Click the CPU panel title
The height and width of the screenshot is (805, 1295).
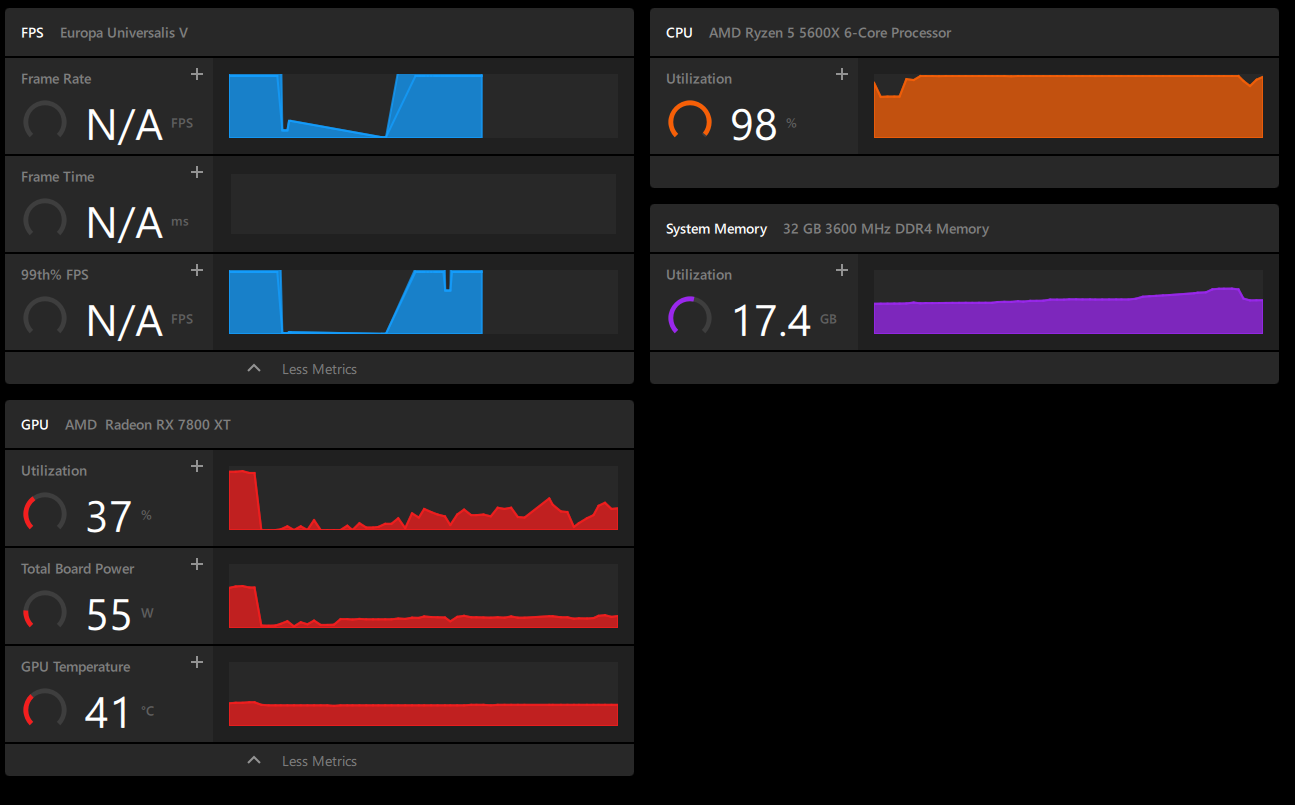679,33
